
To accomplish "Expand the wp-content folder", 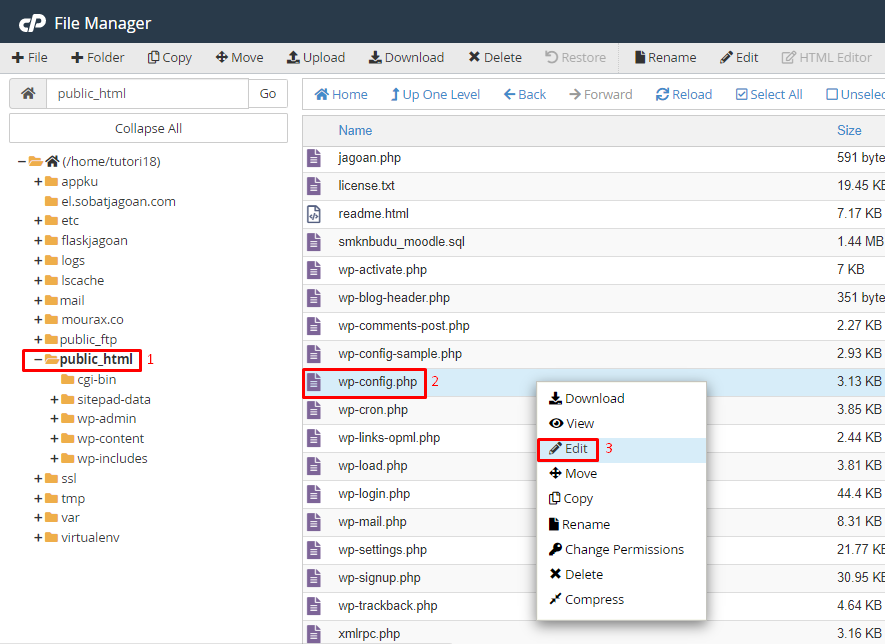I will 54,439.
